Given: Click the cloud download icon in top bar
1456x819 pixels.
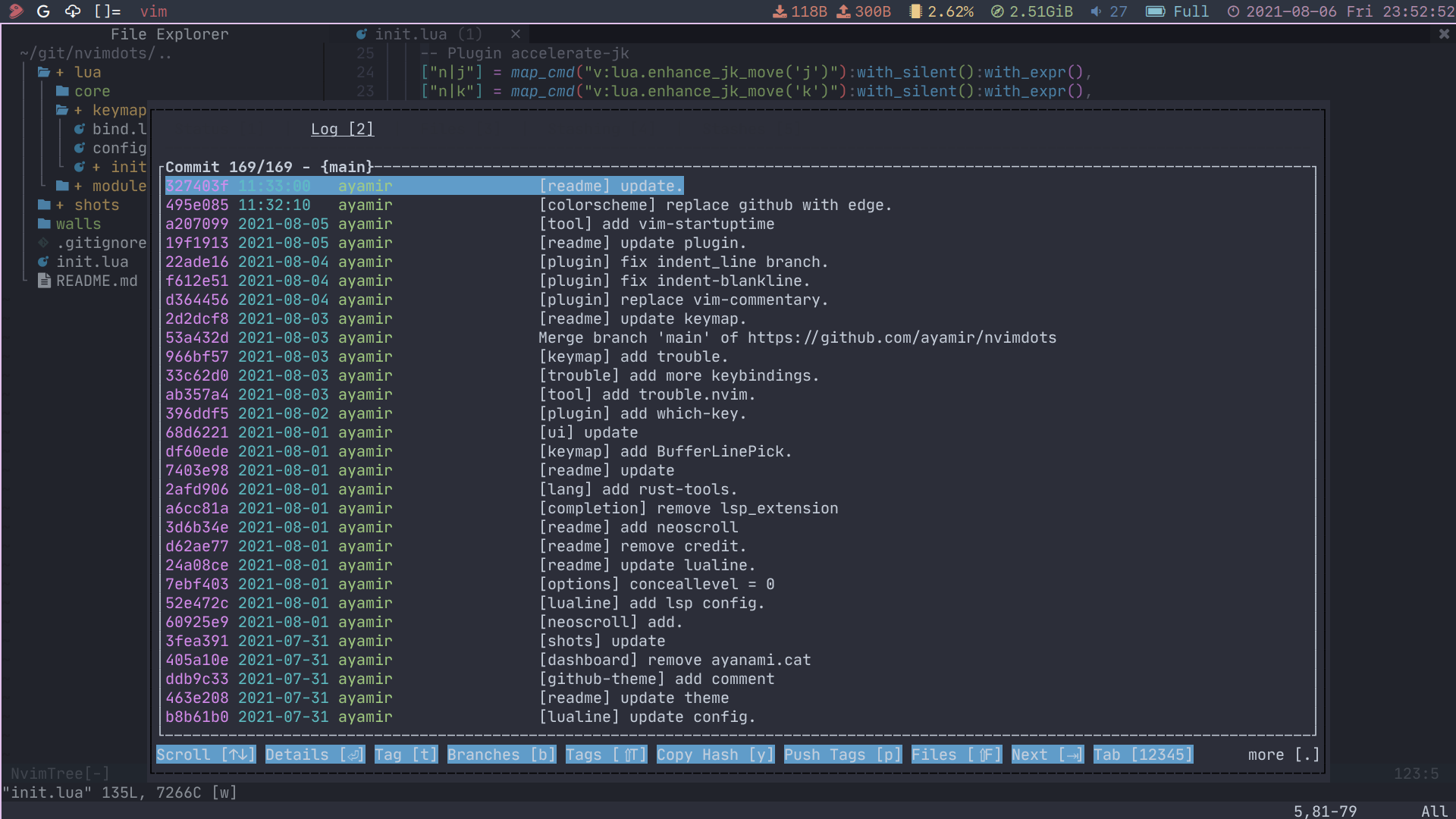Looking at the screenshot, I should tap(73, 11).
